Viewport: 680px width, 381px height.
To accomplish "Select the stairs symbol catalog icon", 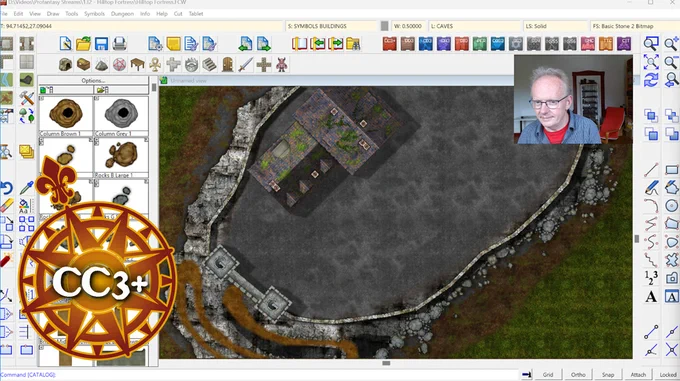I will coord(209,65).
